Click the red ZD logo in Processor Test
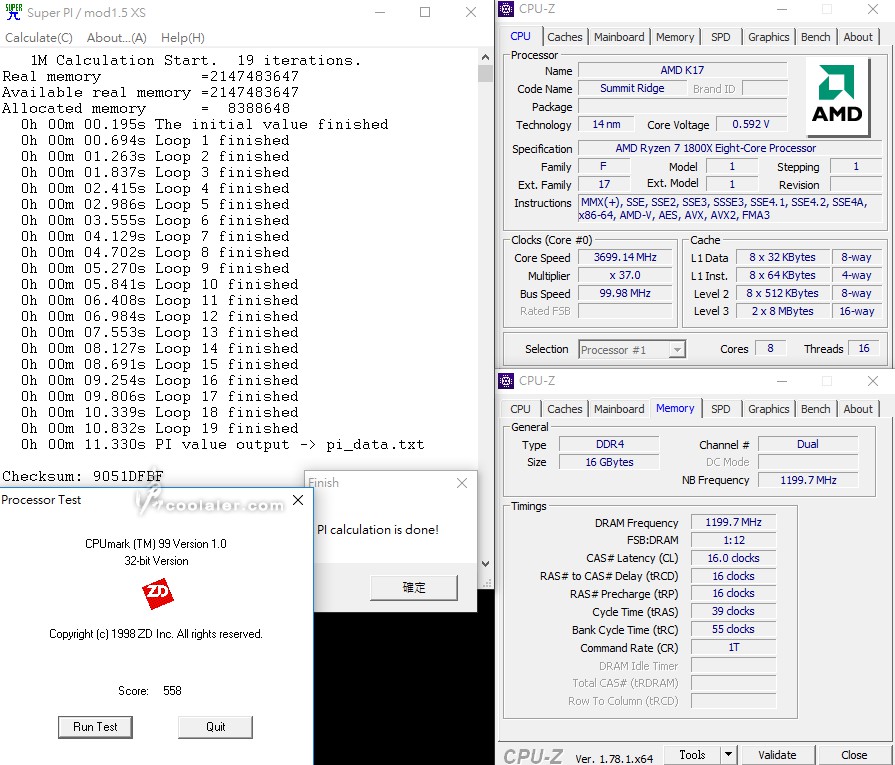The height and width of the screenshot is (765, 895). 158,594
